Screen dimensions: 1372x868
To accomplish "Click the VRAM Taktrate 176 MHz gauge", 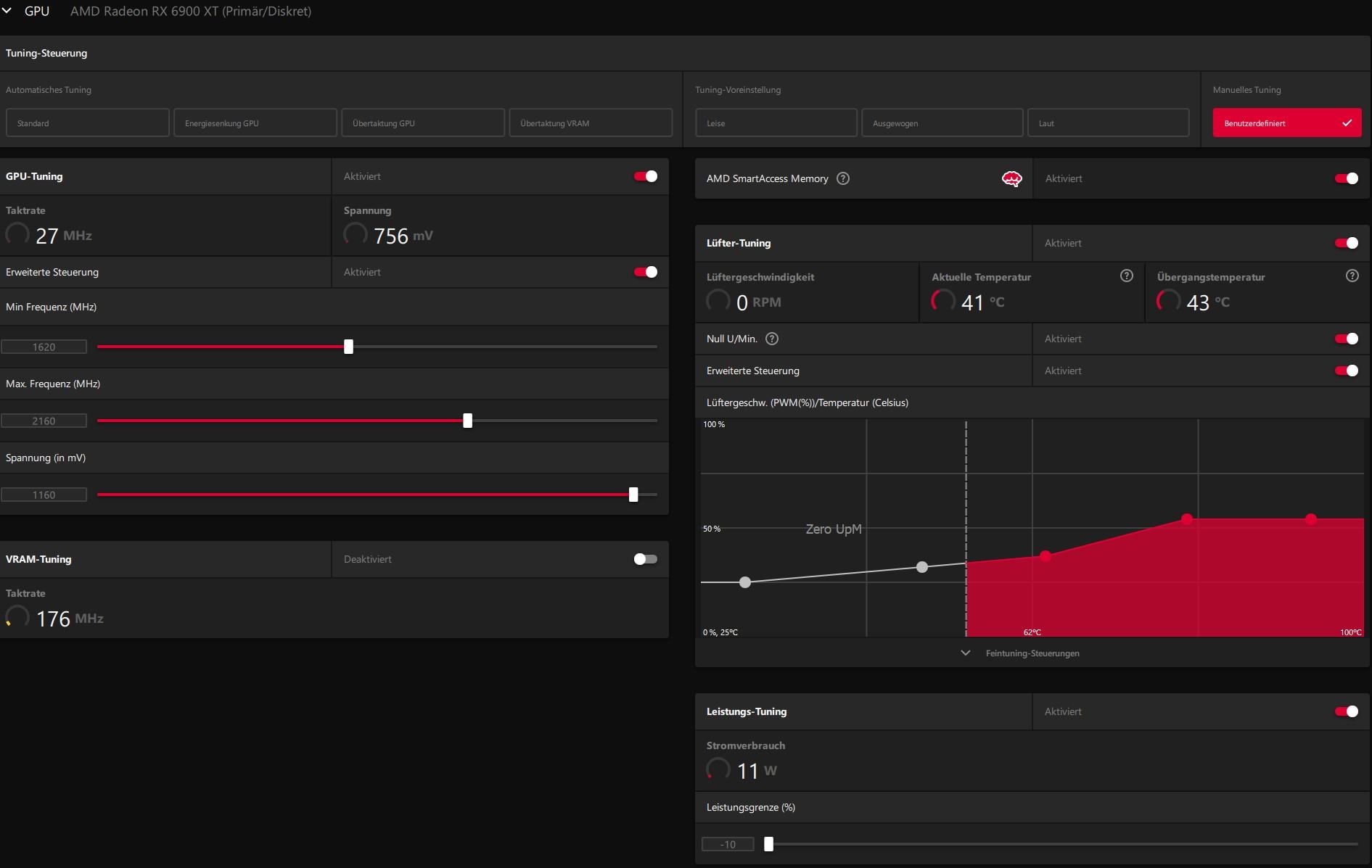I will pos(17,618).
